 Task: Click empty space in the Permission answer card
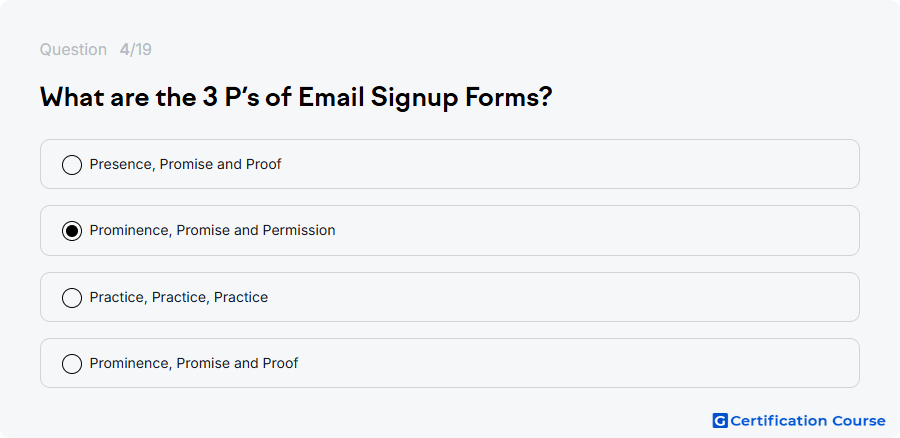[x=597, y=230]
